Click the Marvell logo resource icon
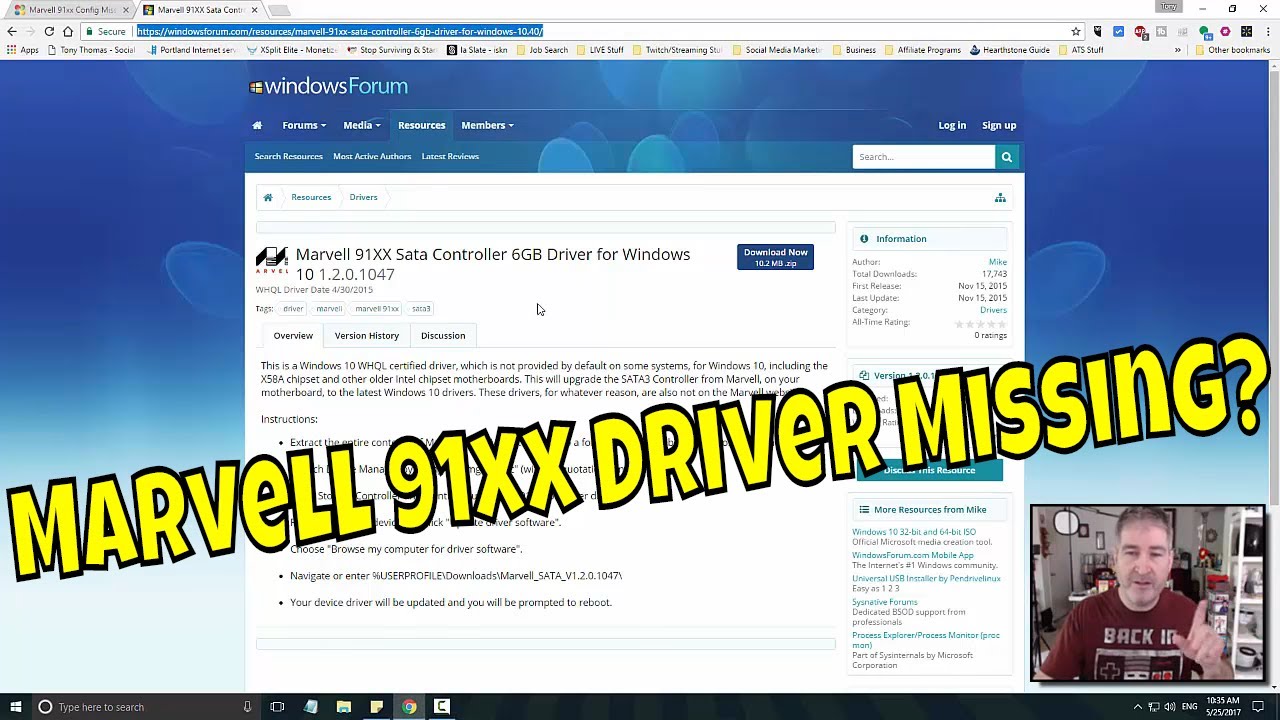Screen dimensions: 1280x720 [x=272, y=261]
